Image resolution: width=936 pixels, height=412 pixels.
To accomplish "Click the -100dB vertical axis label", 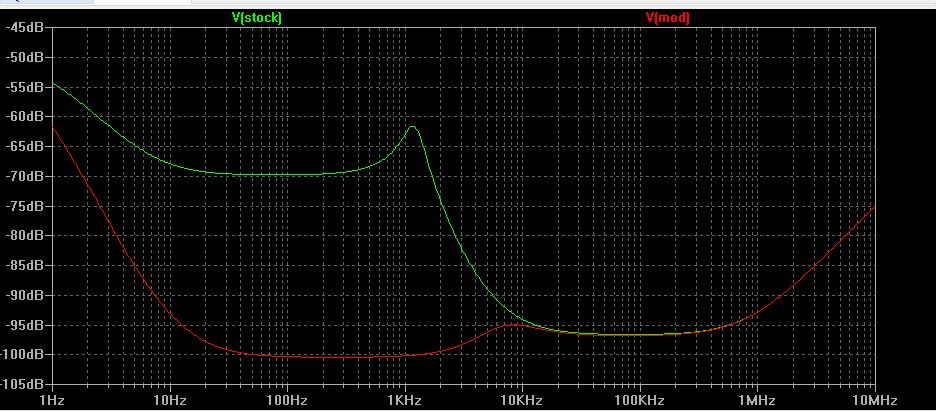I will 23,355.
